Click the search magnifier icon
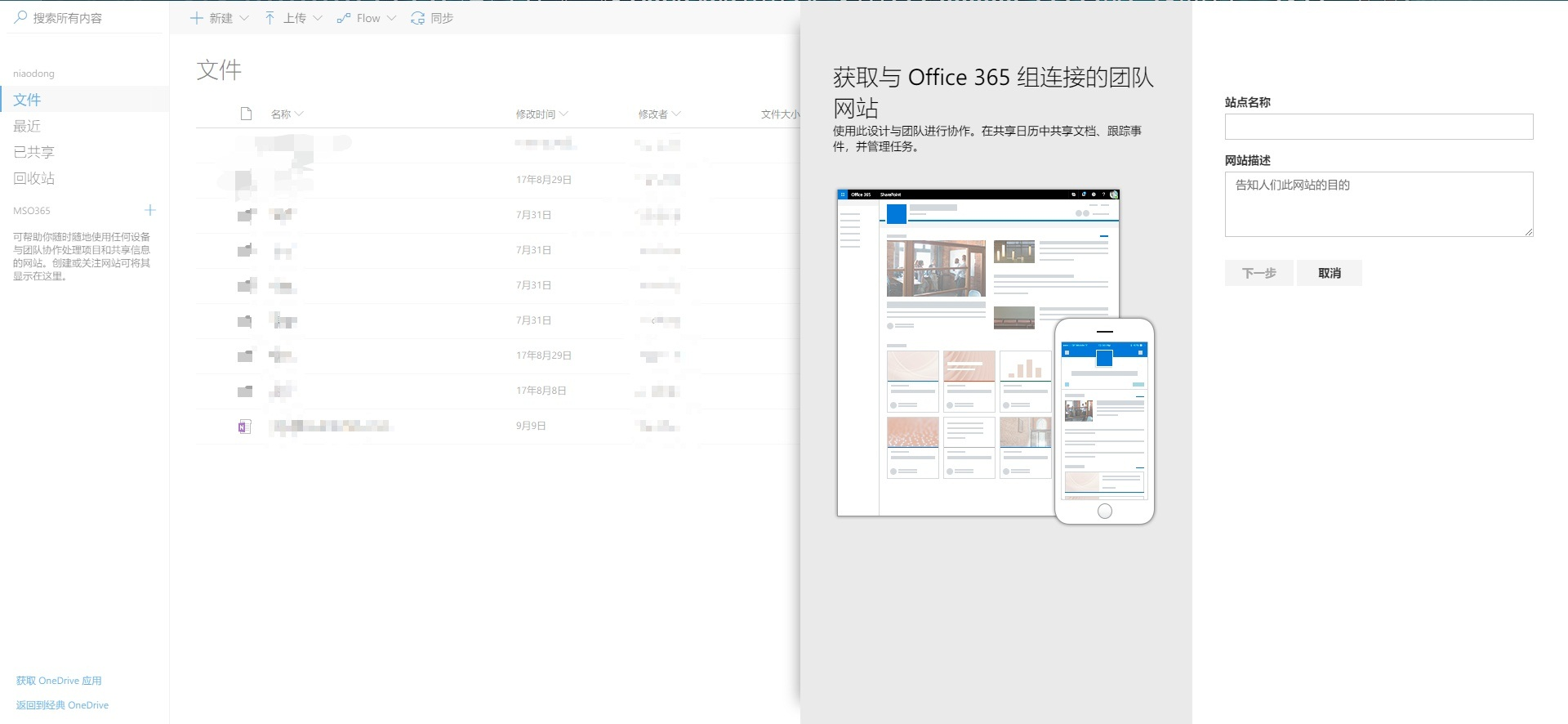 21,17
